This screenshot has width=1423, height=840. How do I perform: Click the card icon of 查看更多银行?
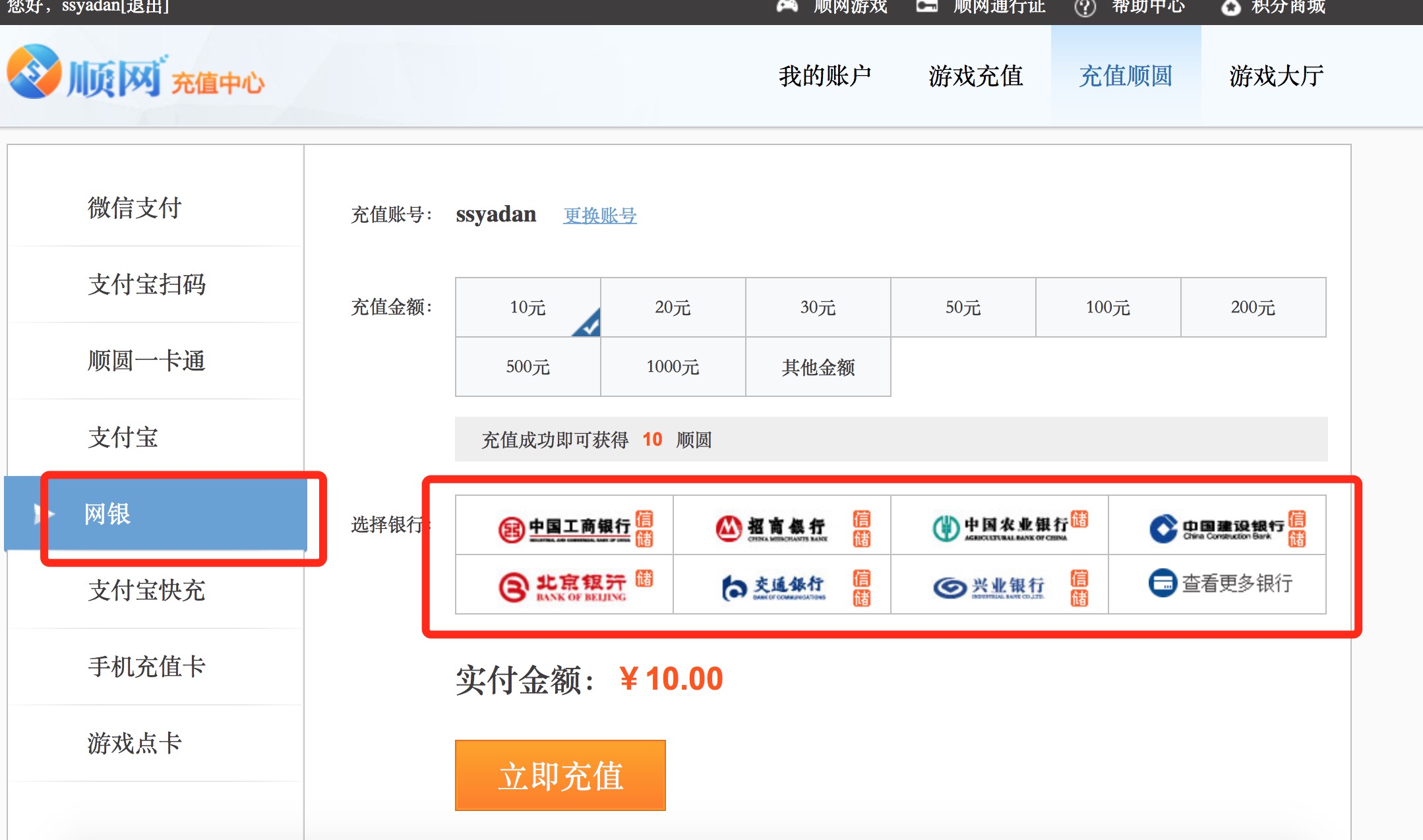point(1163,583)
